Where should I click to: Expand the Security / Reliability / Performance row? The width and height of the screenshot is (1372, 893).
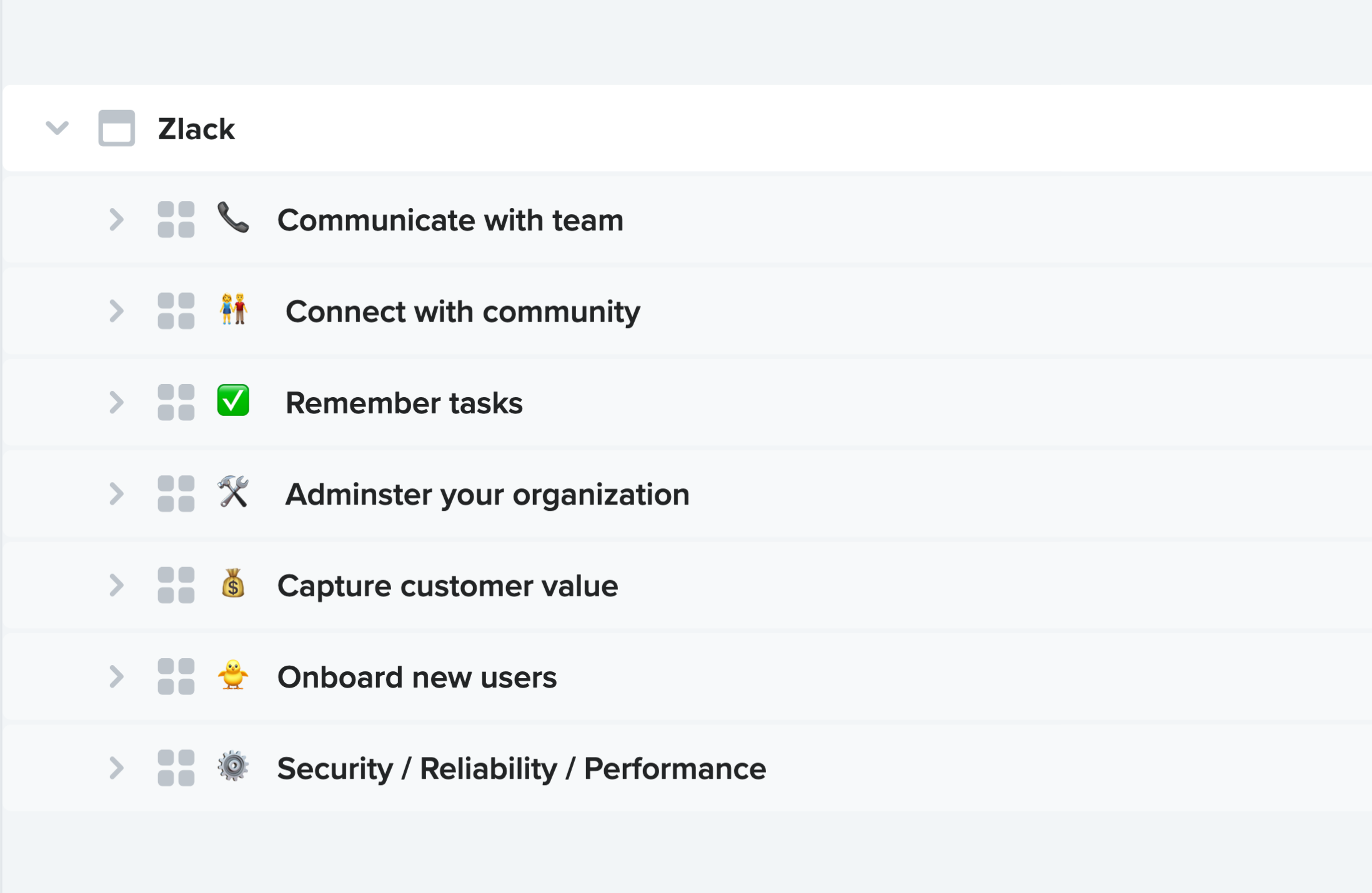pos(116,768)
